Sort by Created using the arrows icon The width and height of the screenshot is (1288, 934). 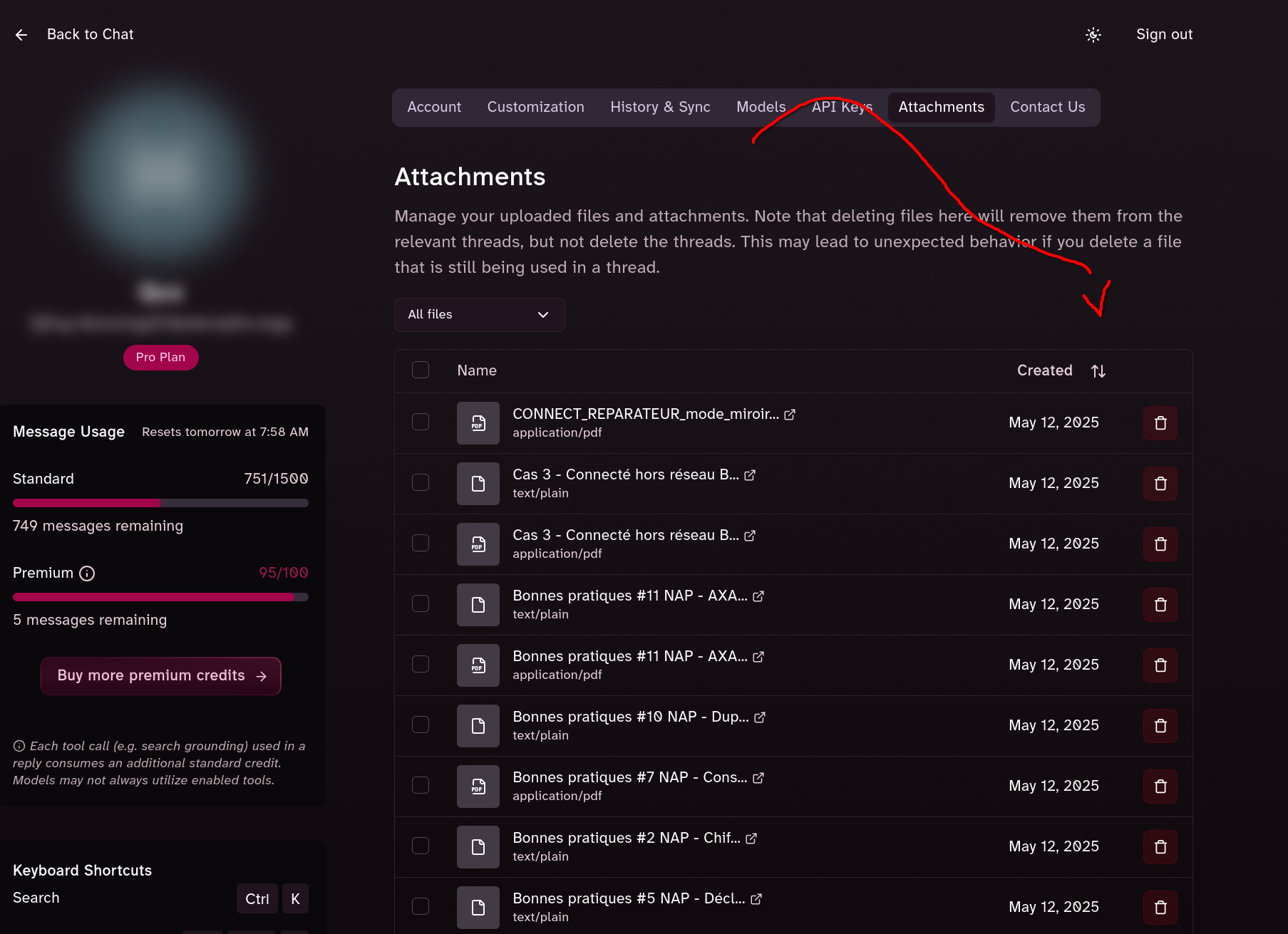[x=1098, y=371]
